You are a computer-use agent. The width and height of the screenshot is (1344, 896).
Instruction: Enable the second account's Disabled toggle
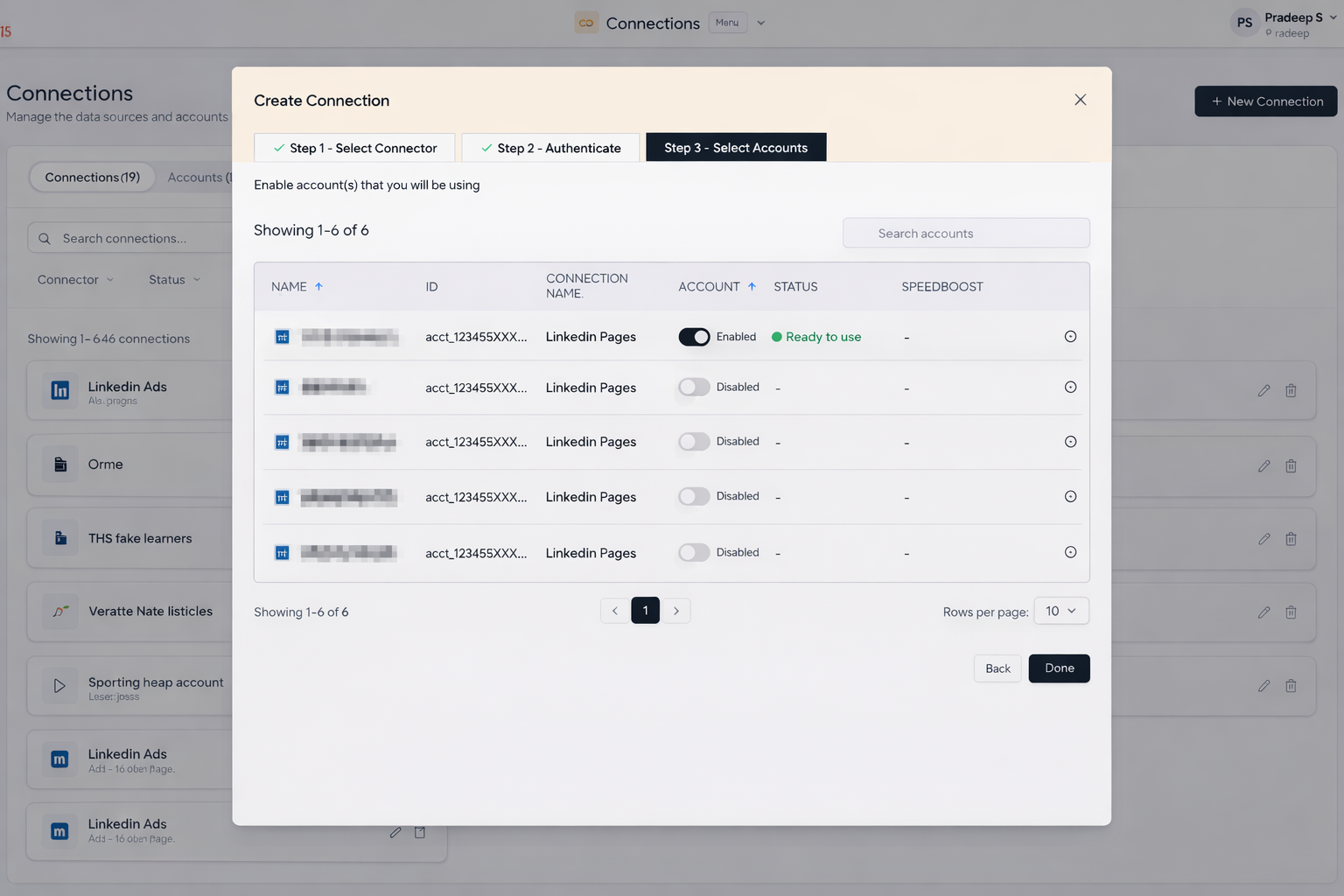click(694, 387)
